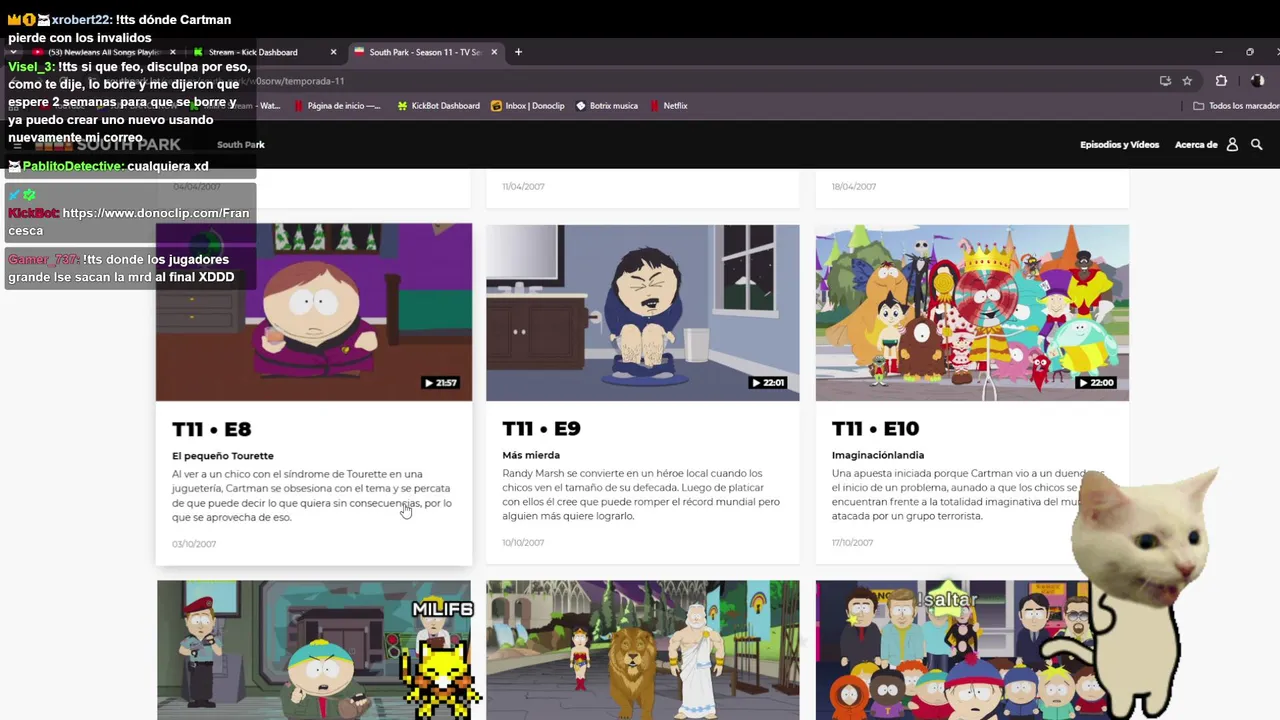Open Episodios y Videos menu
This screenshot has width=1280, height=720.
(1119, 145)
